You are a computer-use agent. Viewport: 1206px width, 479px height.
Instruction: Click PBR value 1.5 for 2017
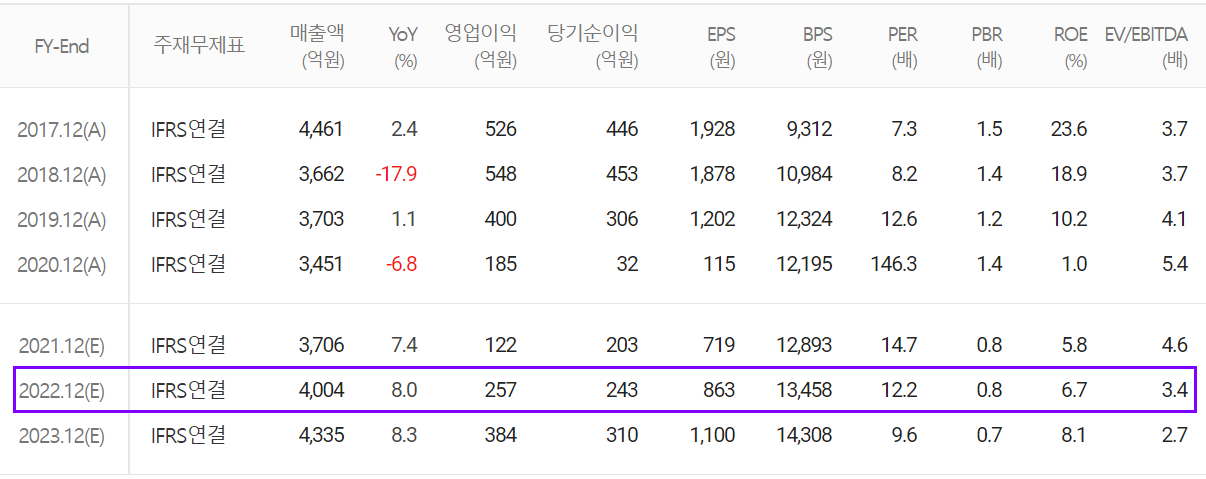coord(991,129)
